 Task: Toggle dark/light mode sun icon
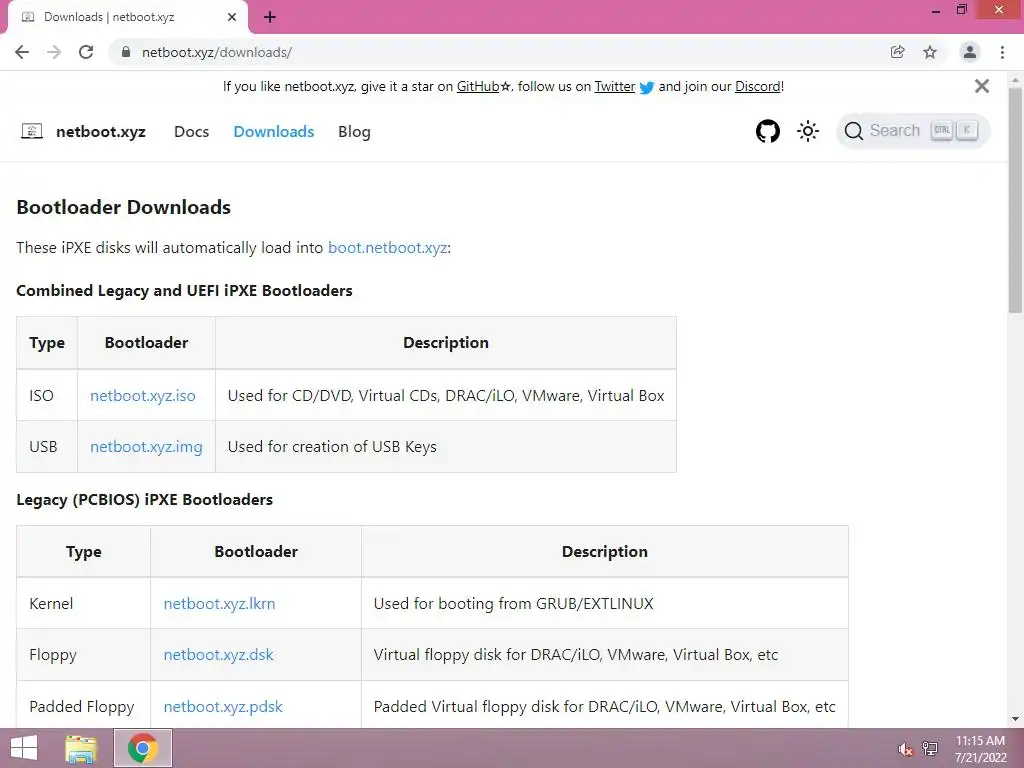(x=808, y=131)
